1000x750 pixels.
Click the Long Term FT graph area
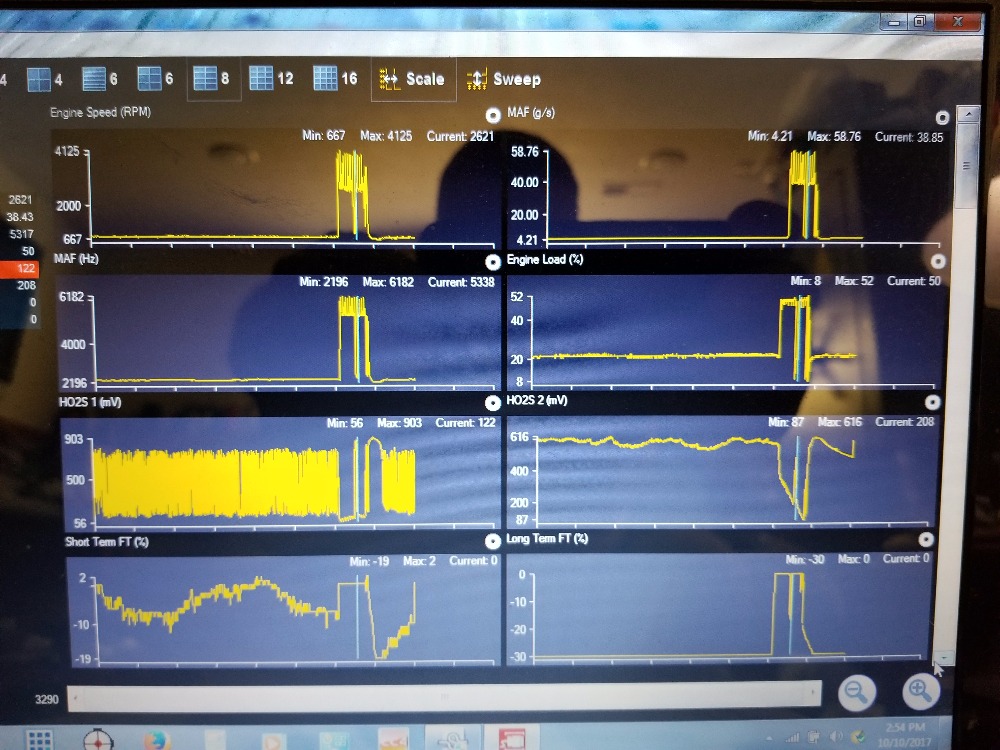(720, 612)
